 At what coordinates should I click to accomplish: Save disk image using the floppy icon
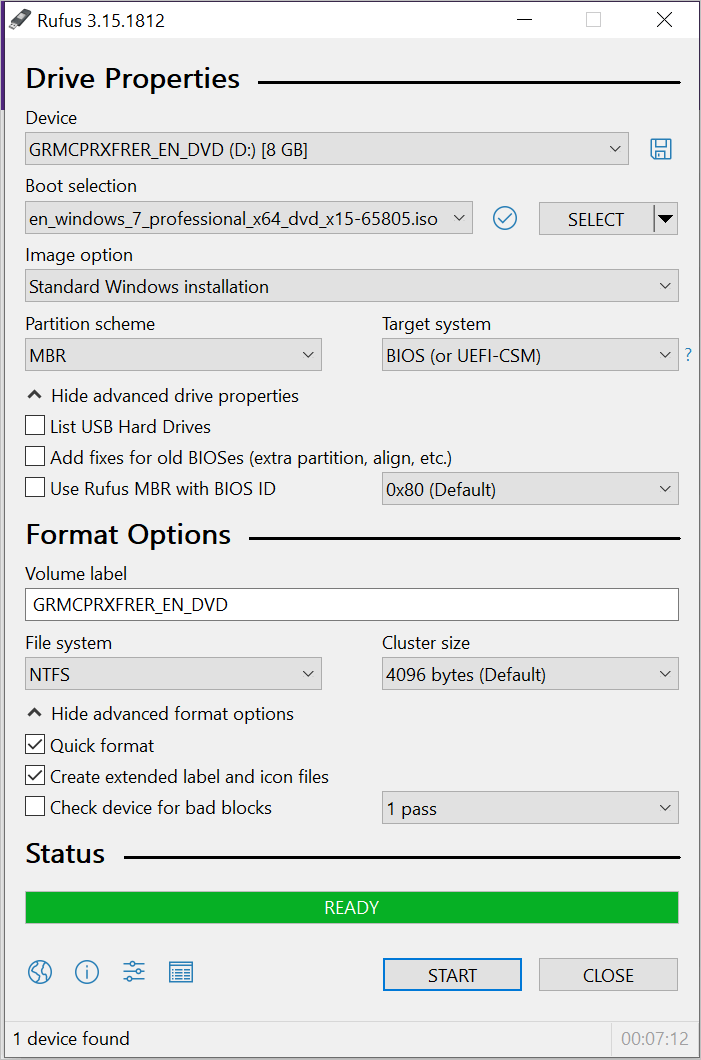pos(661,148)
